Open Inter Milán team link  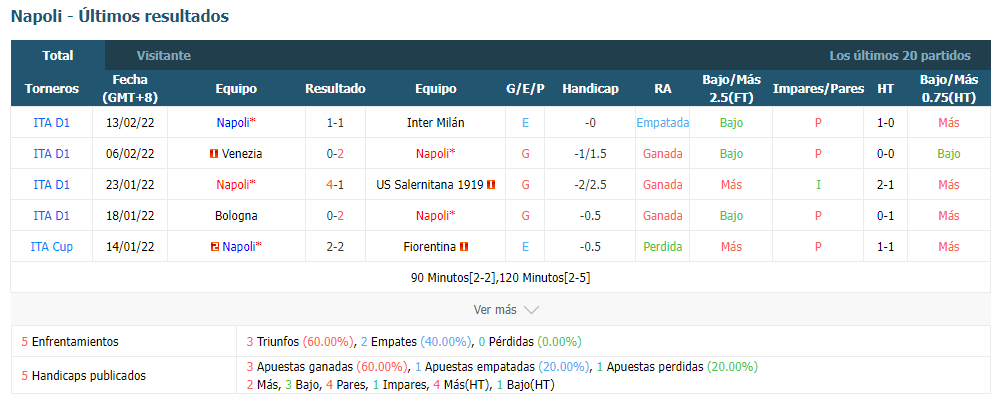[x=436, y=123]
